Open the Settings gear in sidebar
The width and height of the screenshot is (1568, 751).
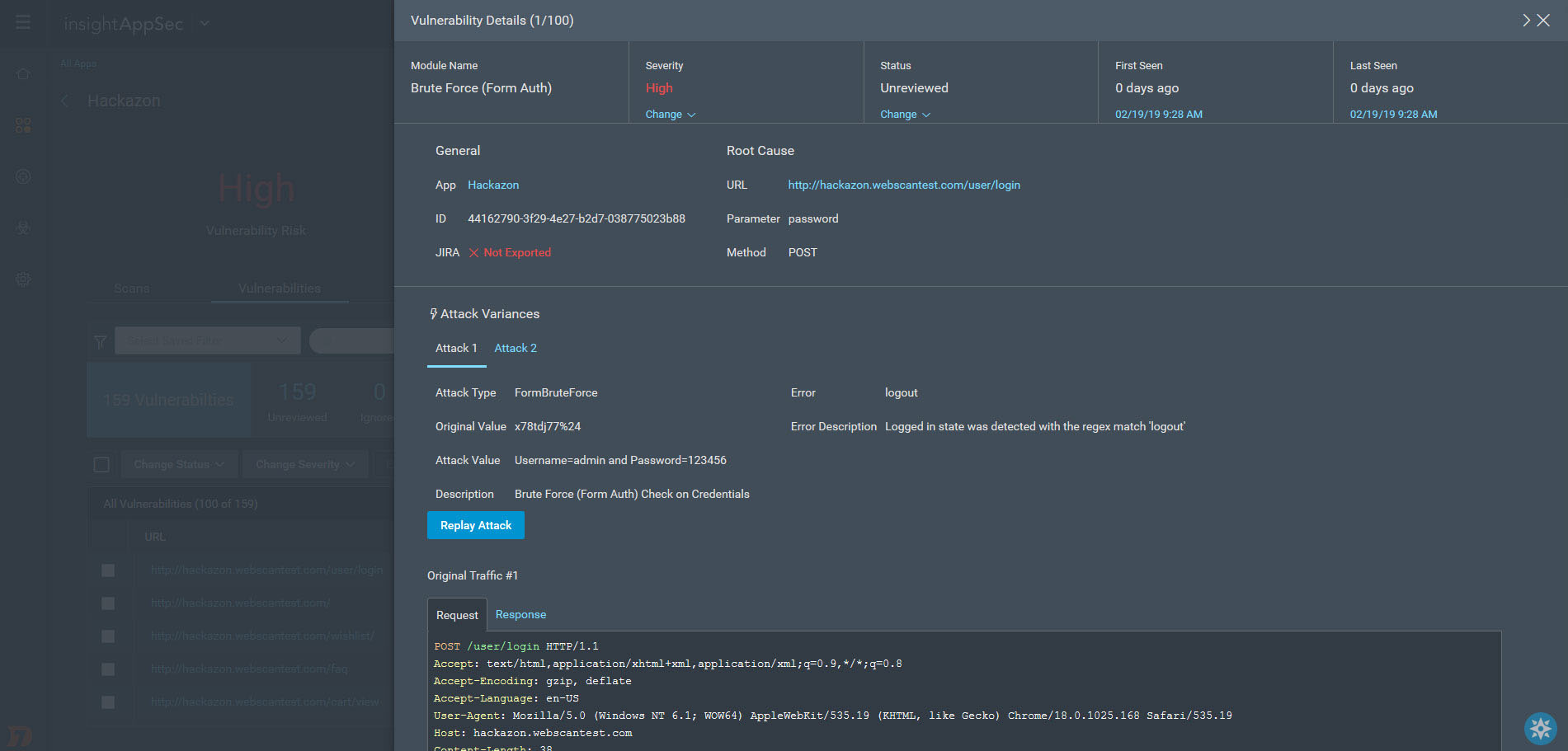23,279
